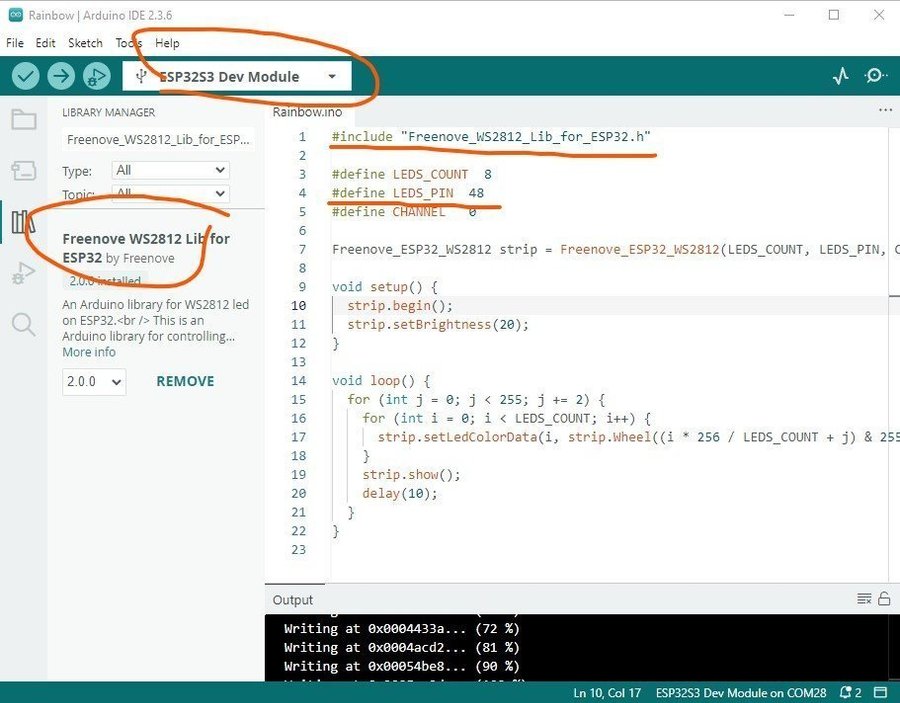Click the Output panel label
Screen dimensions: 900x703
click(x=293, y=600)
